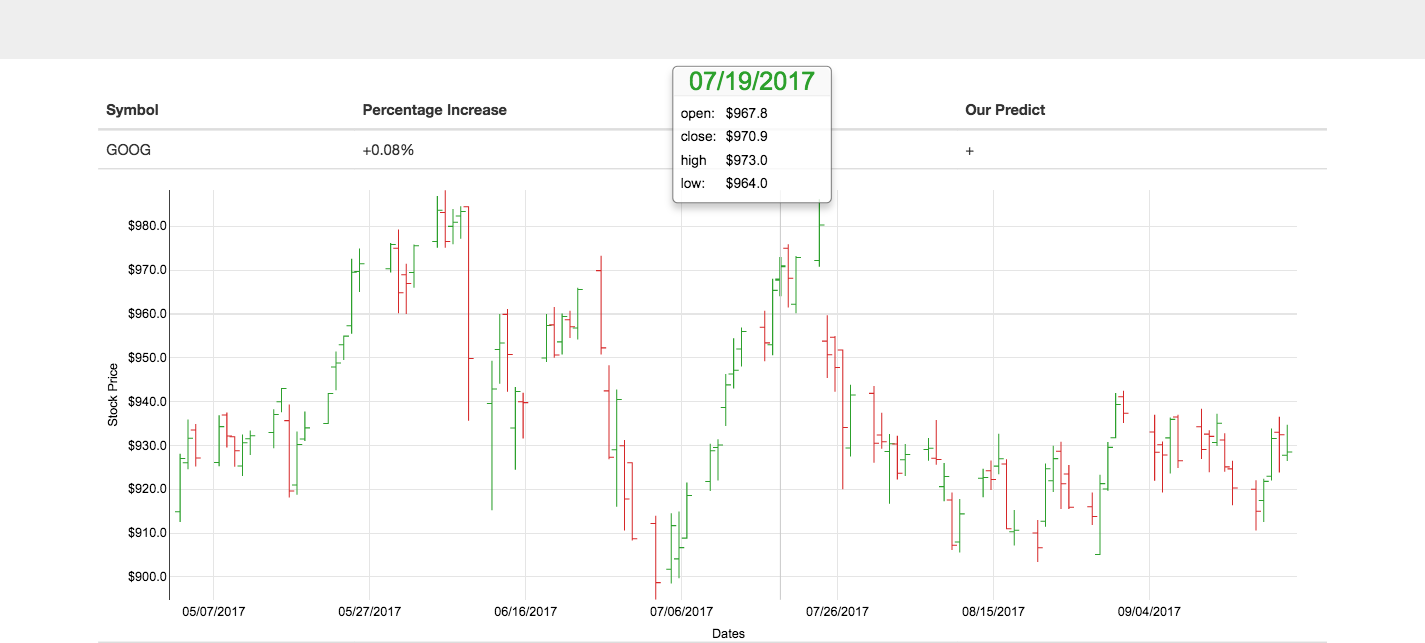
Task: Click the high $973.0 tooltip value
Action: coord(747,160)
